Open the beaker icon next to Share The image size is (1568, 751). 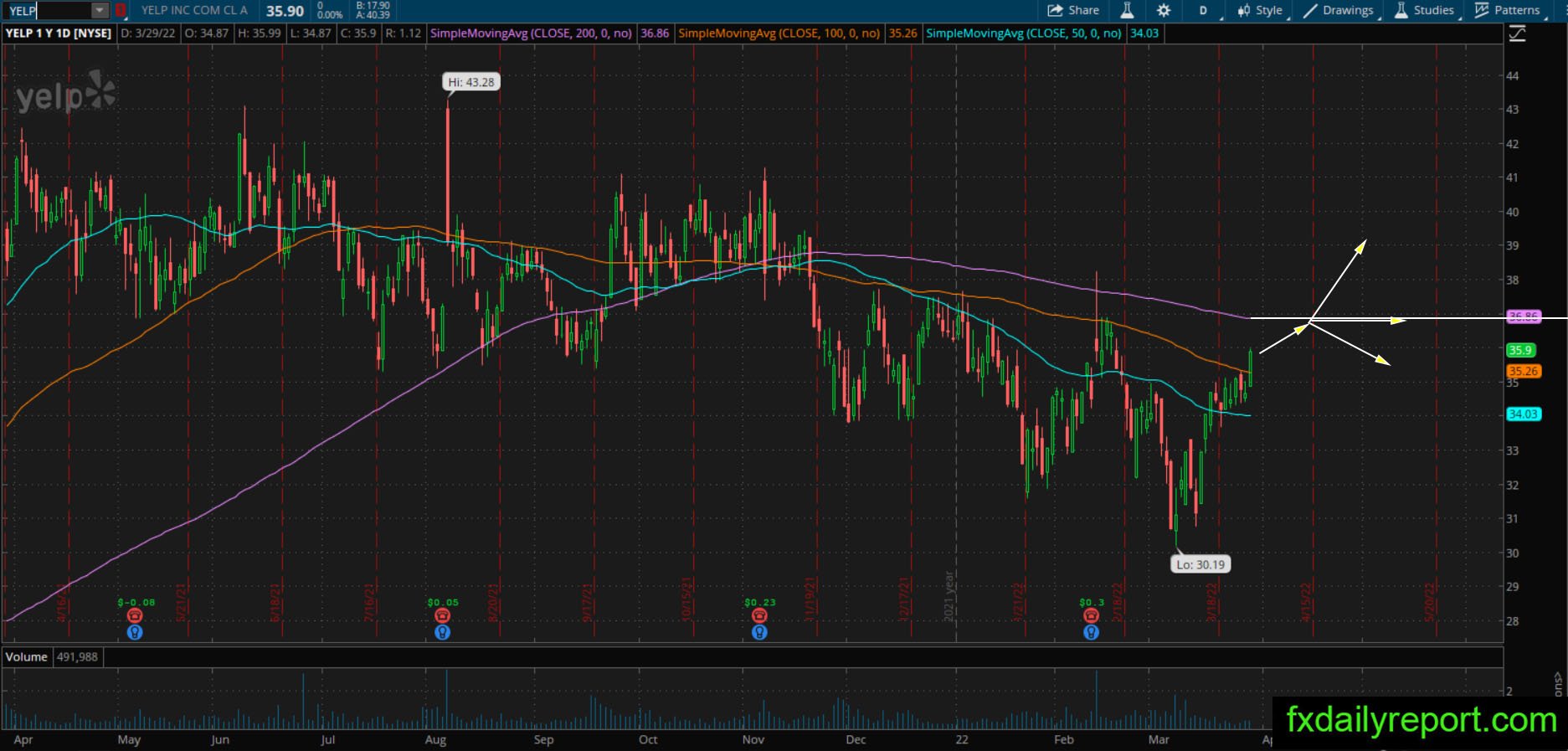(x=1127, y=10)
